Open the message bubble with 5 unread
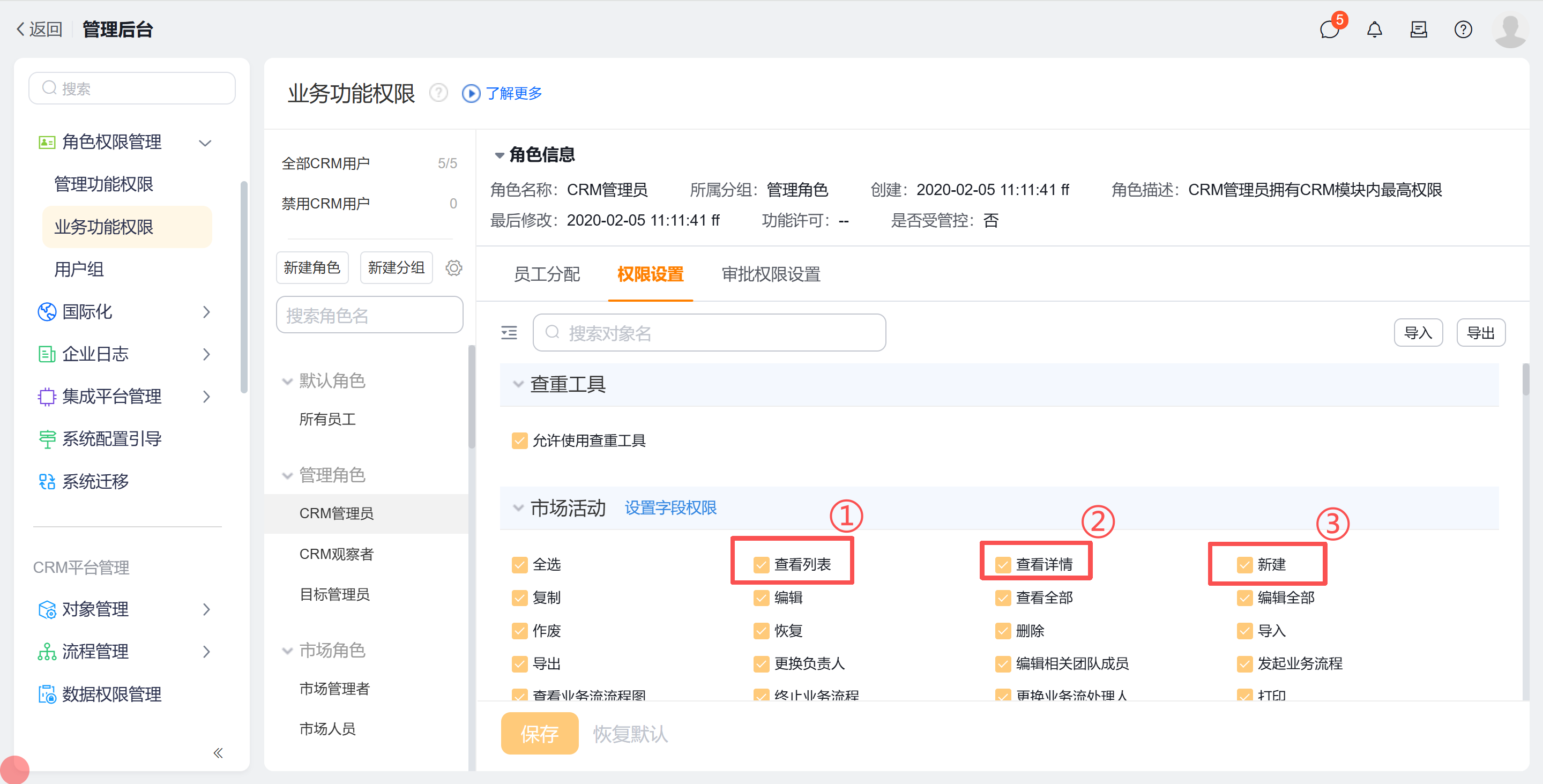This screenshot has width=1543, height=784. pos(1330,30)
